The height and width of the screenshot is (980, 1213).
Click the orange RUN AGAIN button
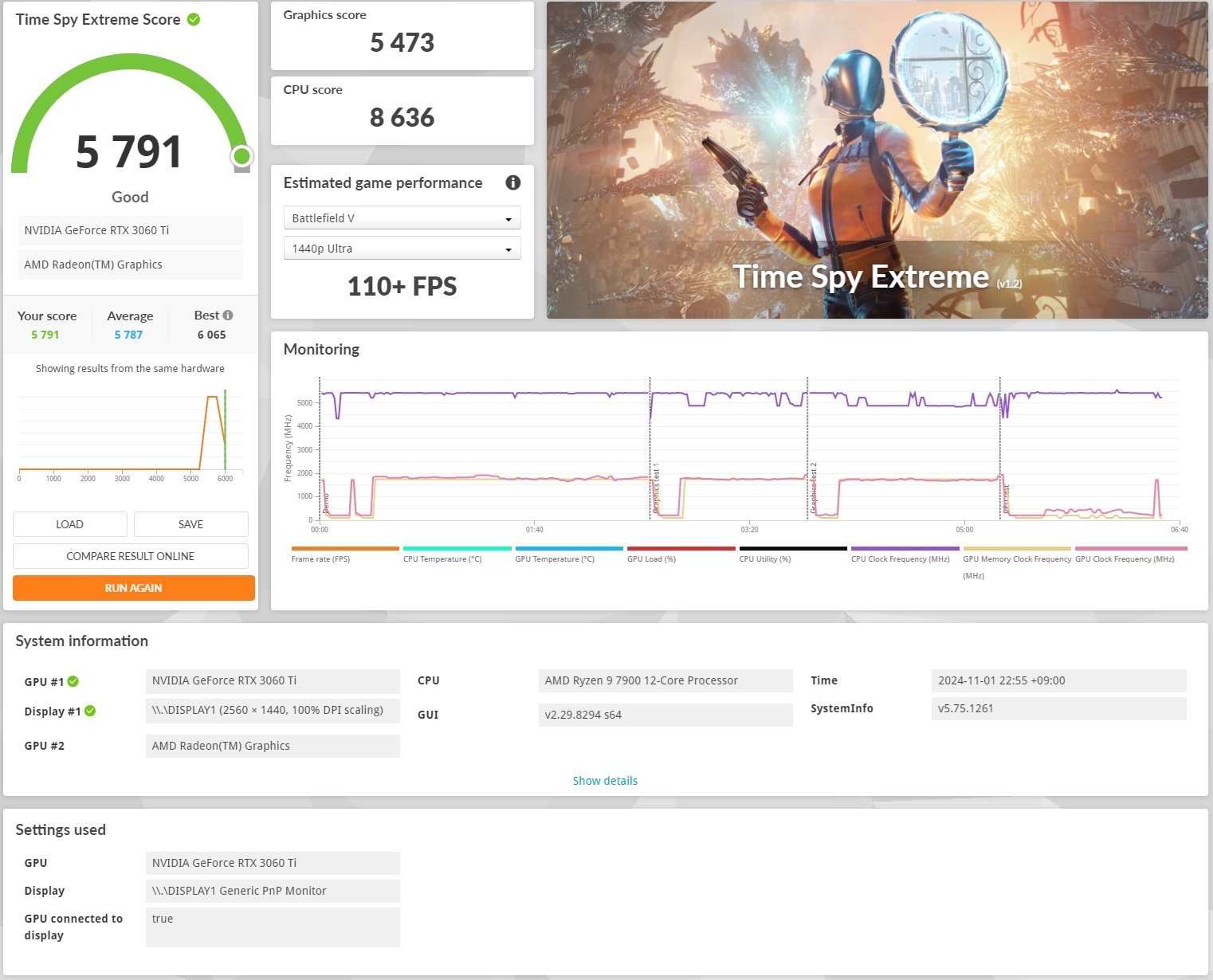[134, 588]
